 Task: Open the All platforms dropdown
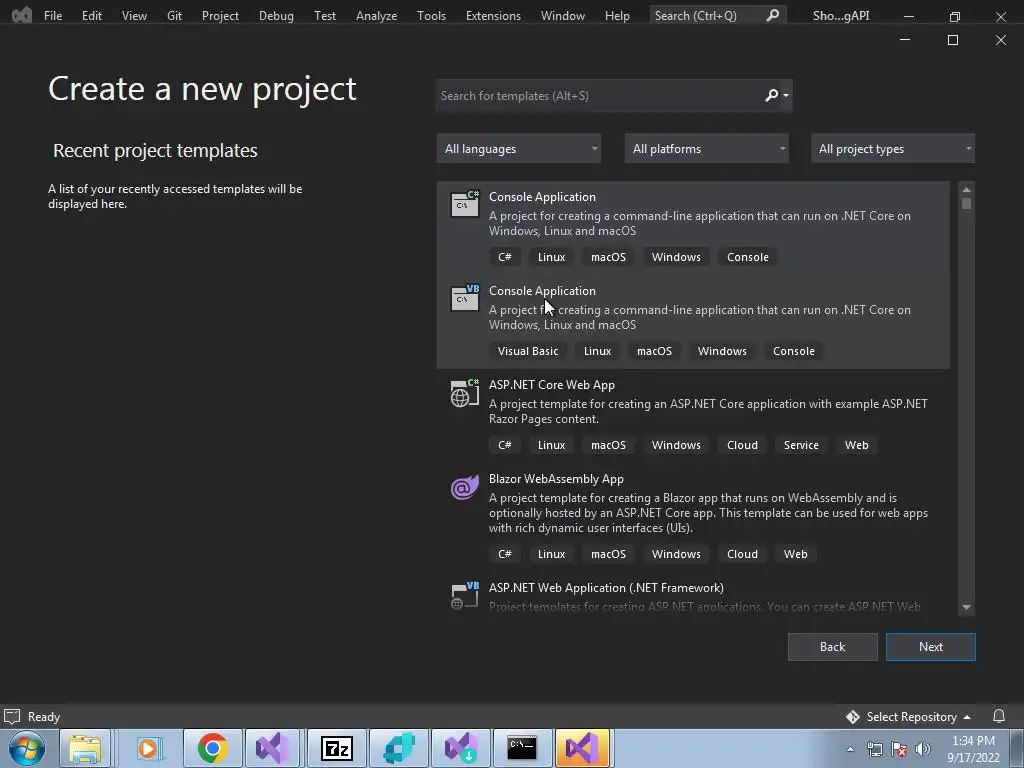pyautogui.click(x=706, y=149)
